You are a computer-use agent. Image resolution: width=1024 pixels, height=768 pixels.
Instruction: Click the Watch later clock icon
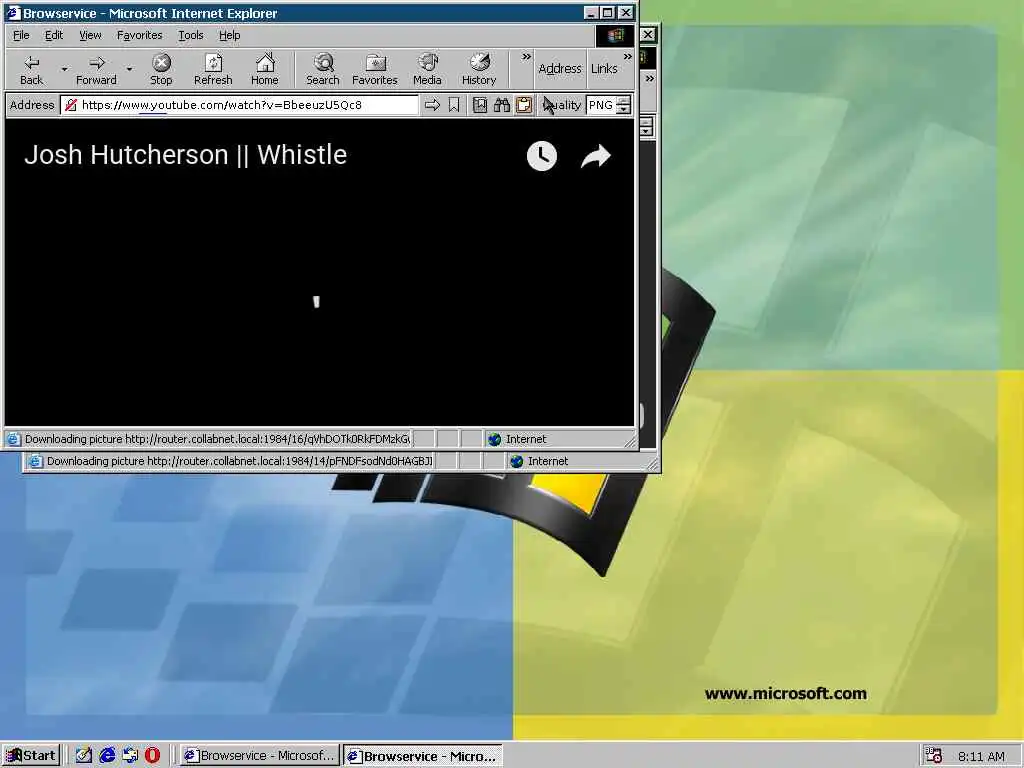tap(541, 156)
